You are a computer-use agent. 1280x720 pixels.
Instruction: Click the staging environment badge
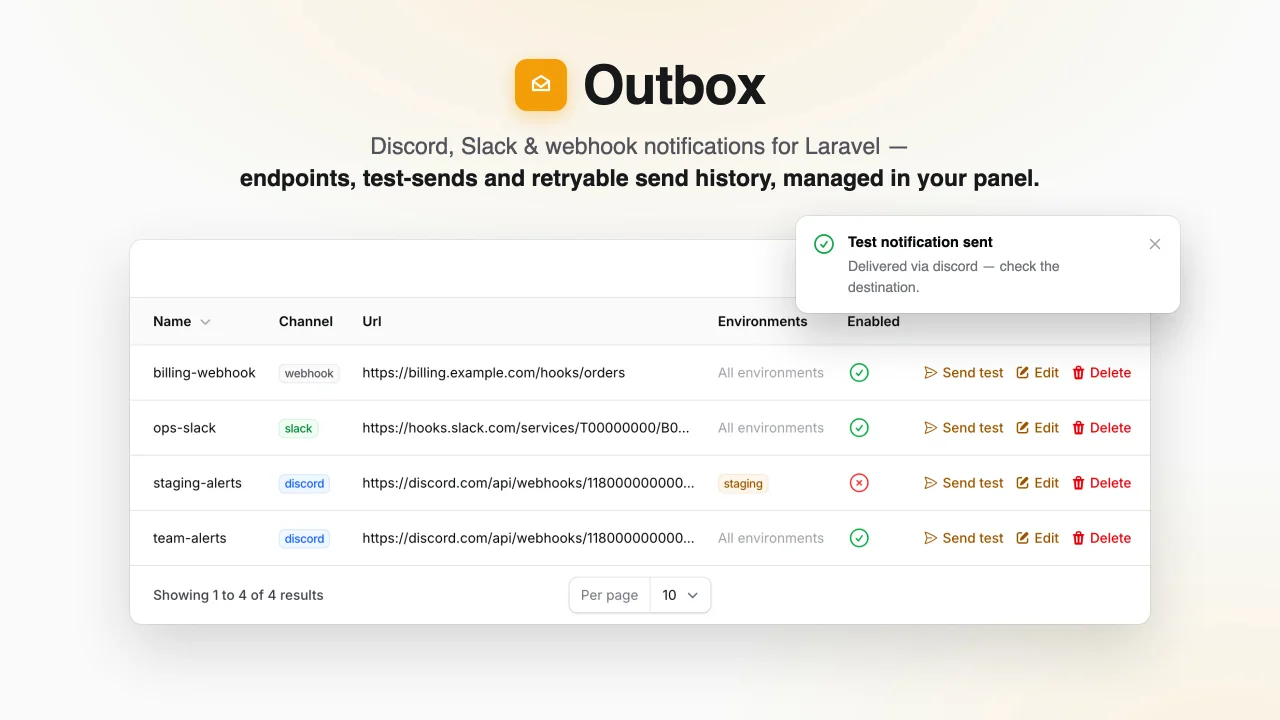click(743, 483)
